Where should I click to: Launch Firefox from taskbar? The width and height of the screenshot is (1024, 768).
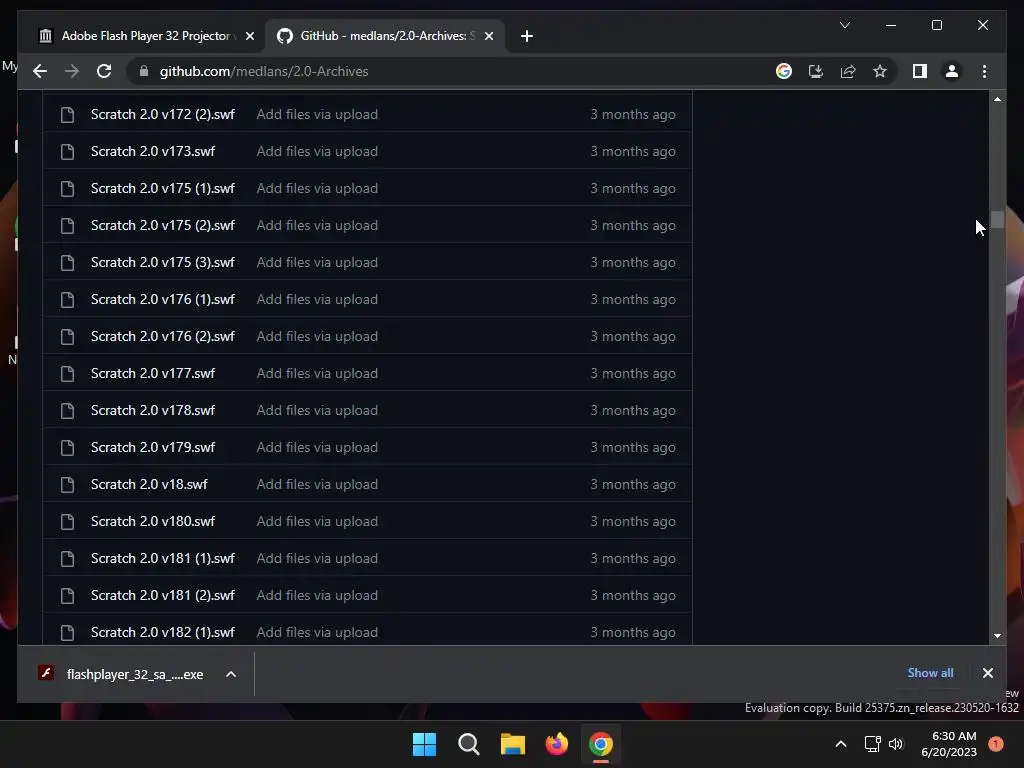[x=556, y=744]
